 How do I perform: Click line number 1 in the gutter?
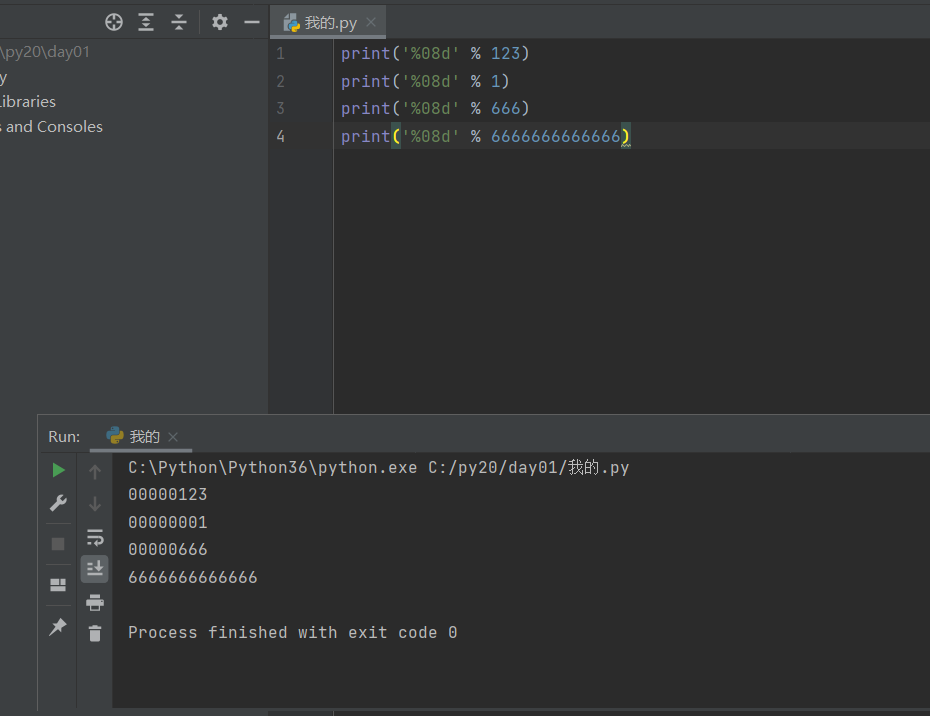281,54
